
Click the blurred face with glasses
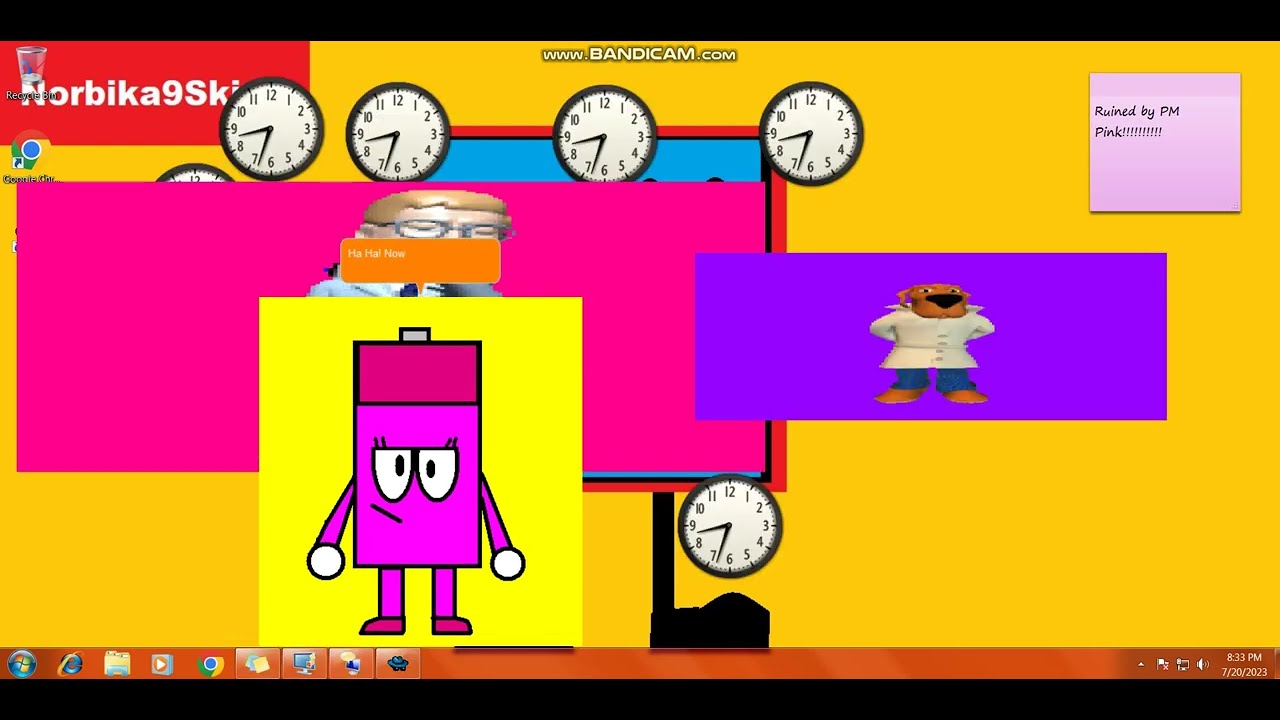coord(435,216)
